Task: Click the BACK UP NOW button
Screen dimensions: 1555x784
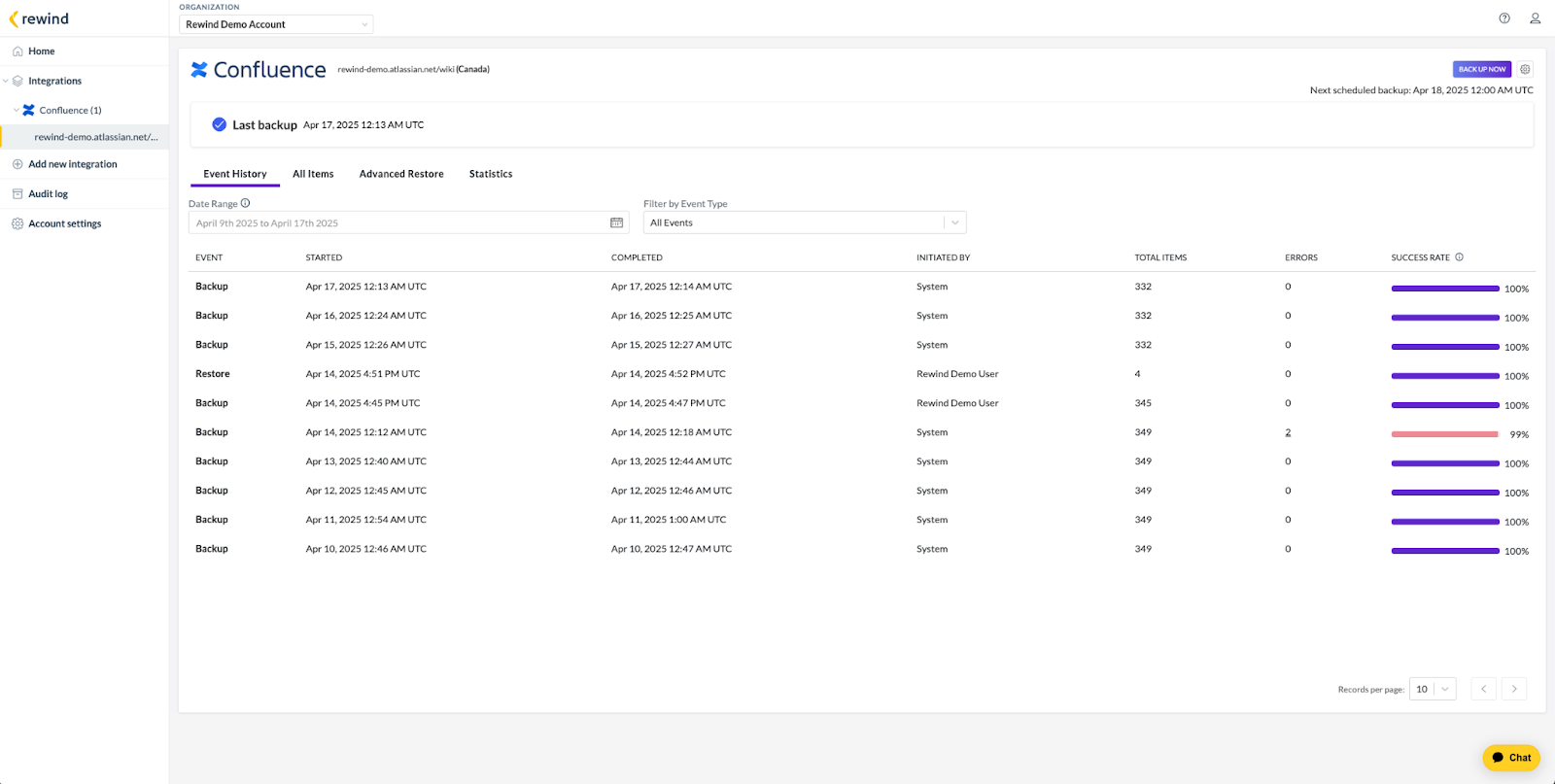Action: (x=1482, y=69)
